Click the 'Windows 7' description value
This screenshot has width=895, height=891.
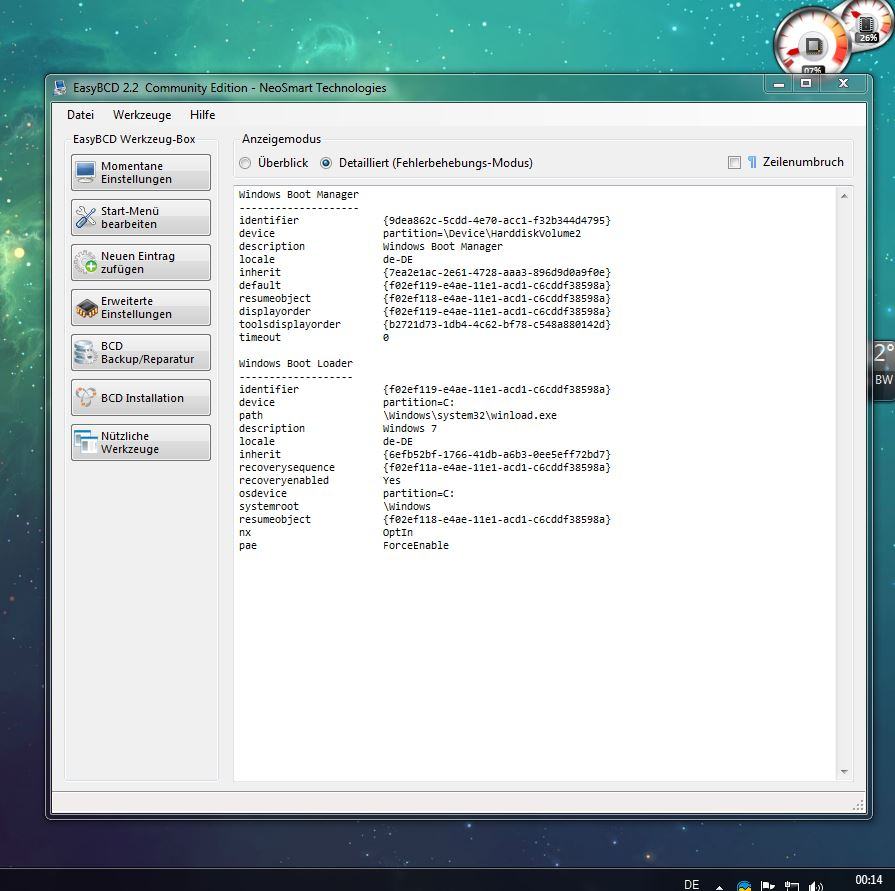[x=410, y=429]
